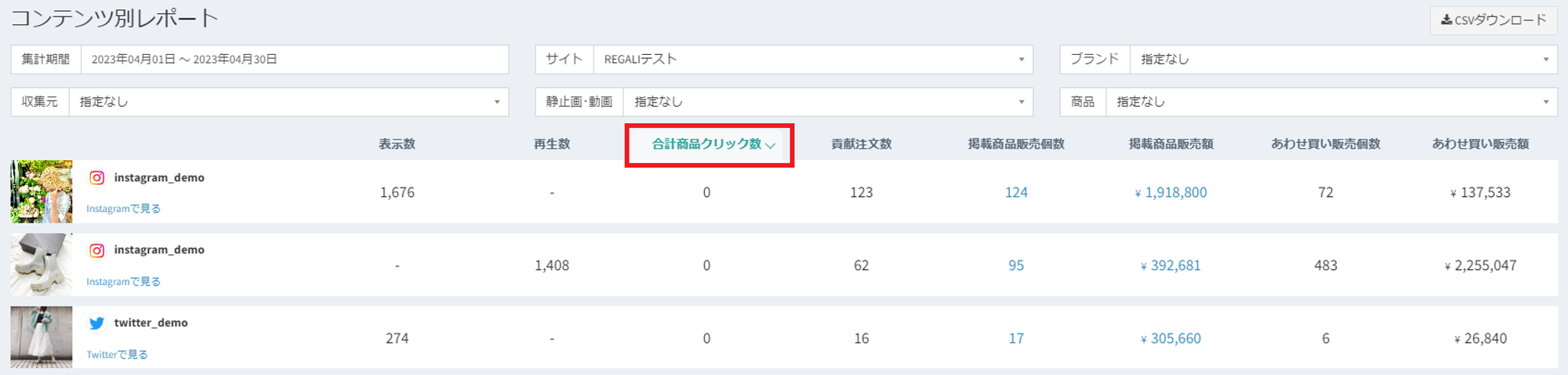Click the CSVダウンロード button

pos(1493,20)
